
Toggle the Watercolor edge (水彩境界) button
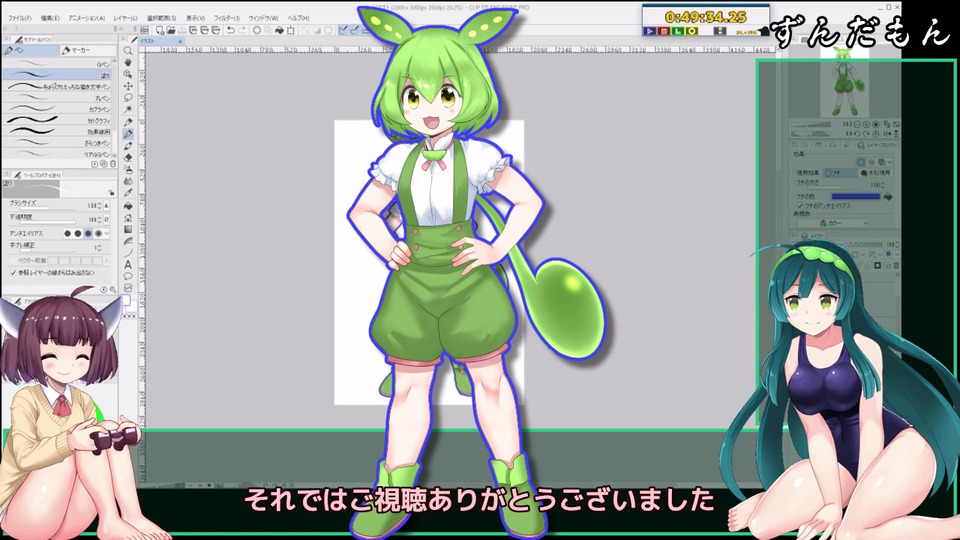(876, 173)
